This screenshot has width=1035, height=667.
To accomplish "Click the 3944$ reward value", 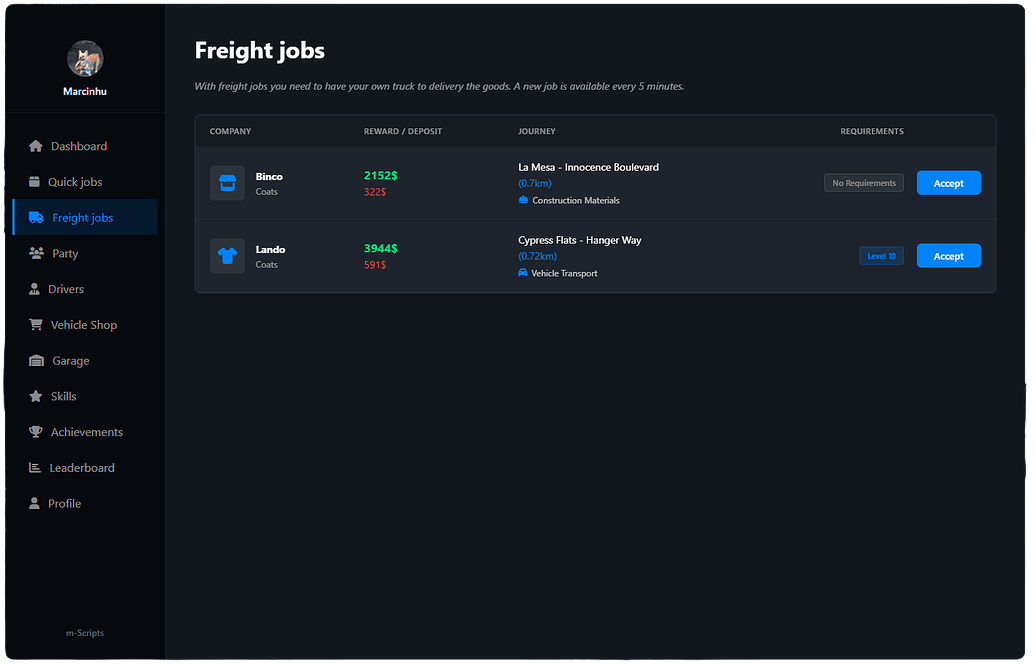I will pos(381,248).
